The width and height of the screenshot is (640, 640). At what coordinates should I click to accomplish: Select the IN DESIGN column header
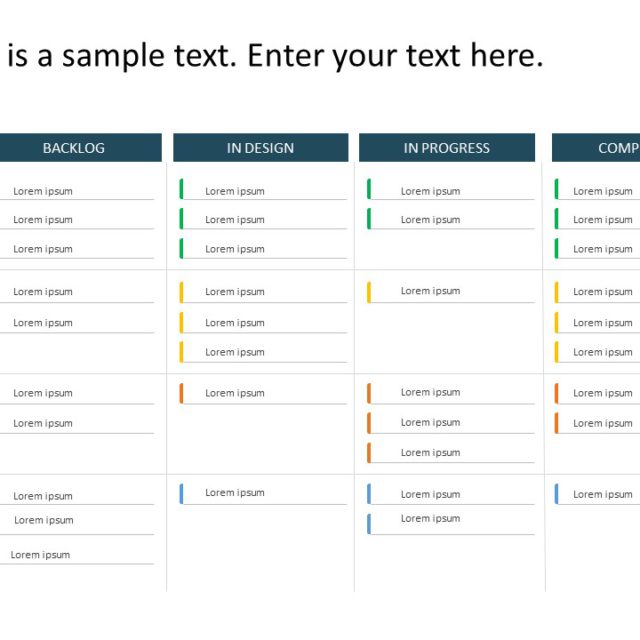pos(260,148)
